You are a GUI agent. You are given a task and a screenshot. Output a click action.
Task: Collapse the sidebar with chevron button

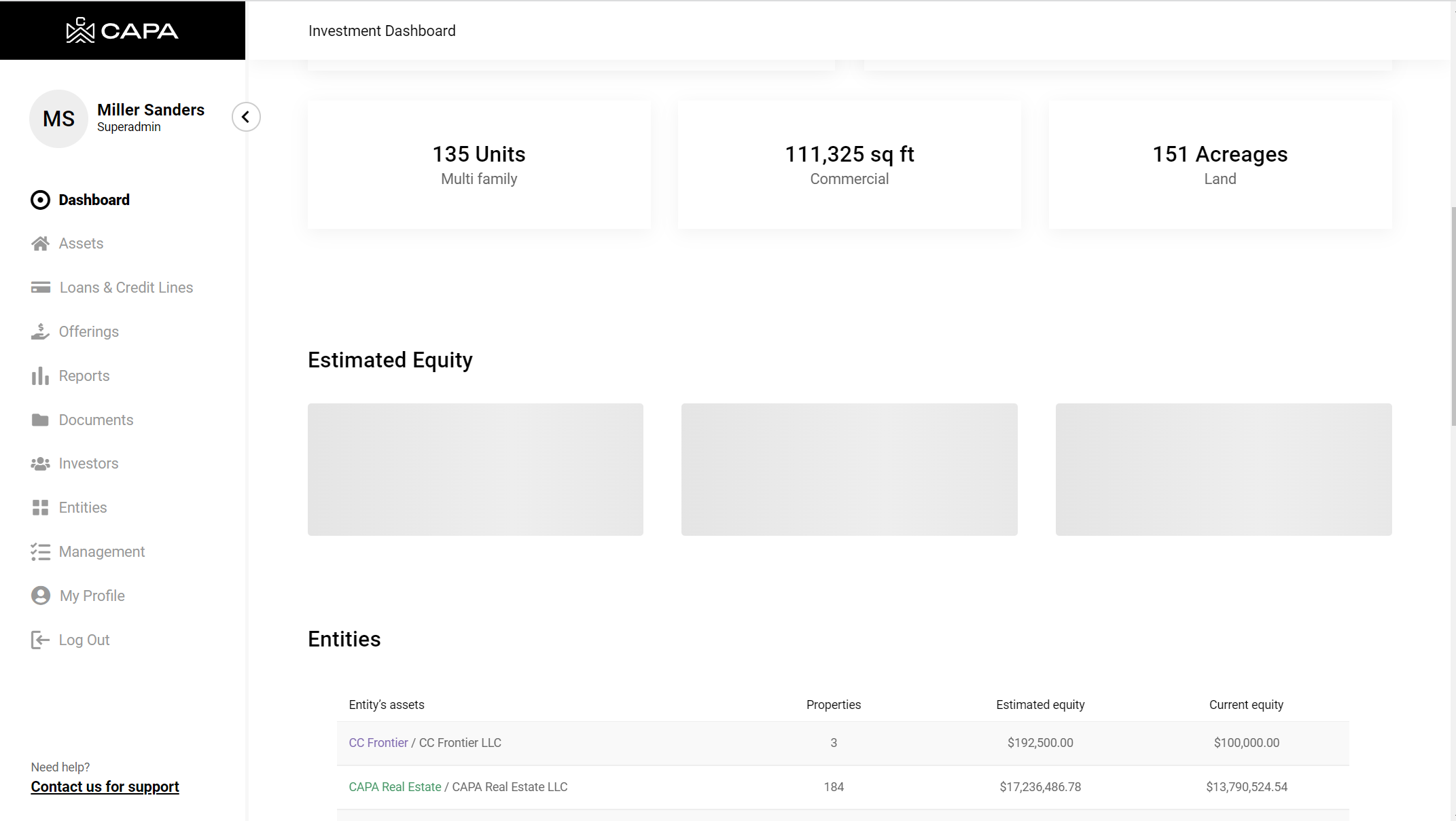pos(246,117)
